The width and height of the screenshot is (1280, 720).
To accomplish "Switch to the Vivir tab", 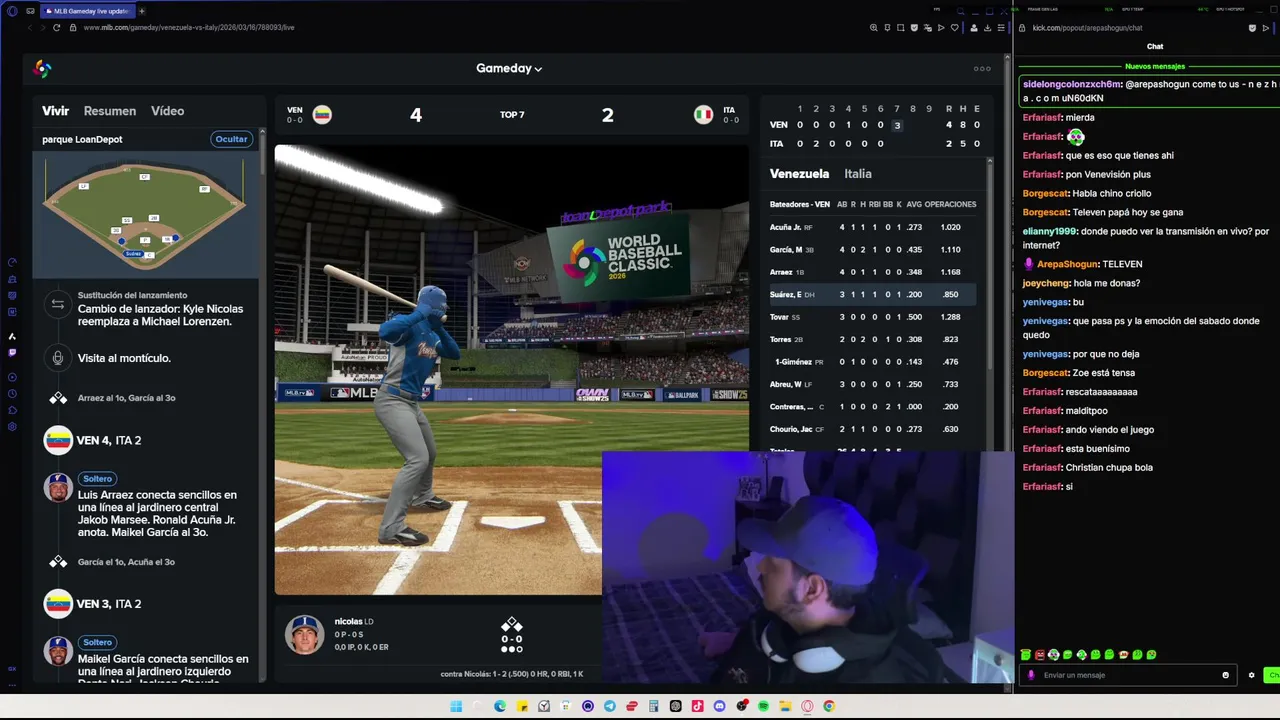I will [x=56, y=111].
